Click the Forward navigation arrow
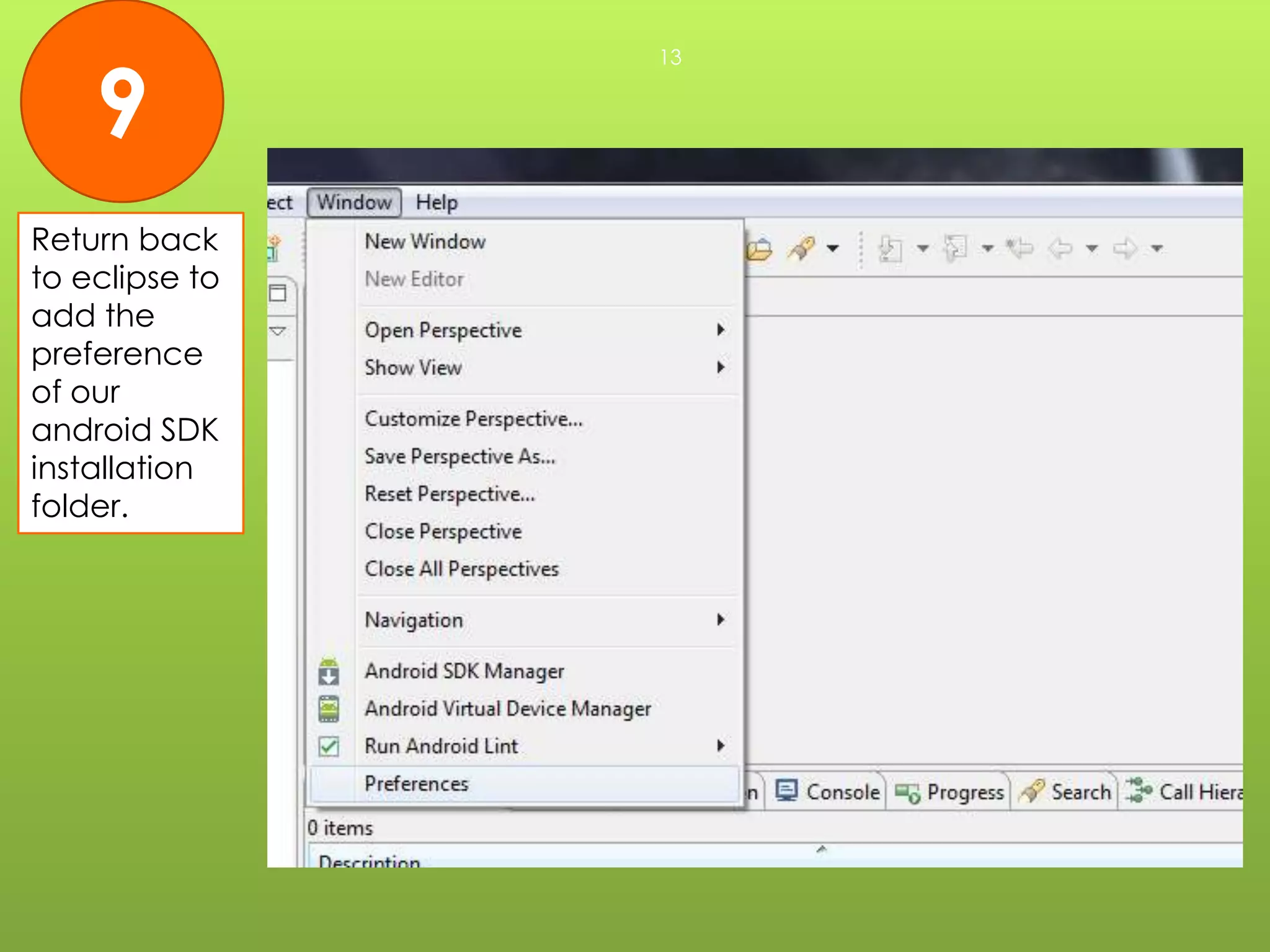 [x=1125, y=249]
